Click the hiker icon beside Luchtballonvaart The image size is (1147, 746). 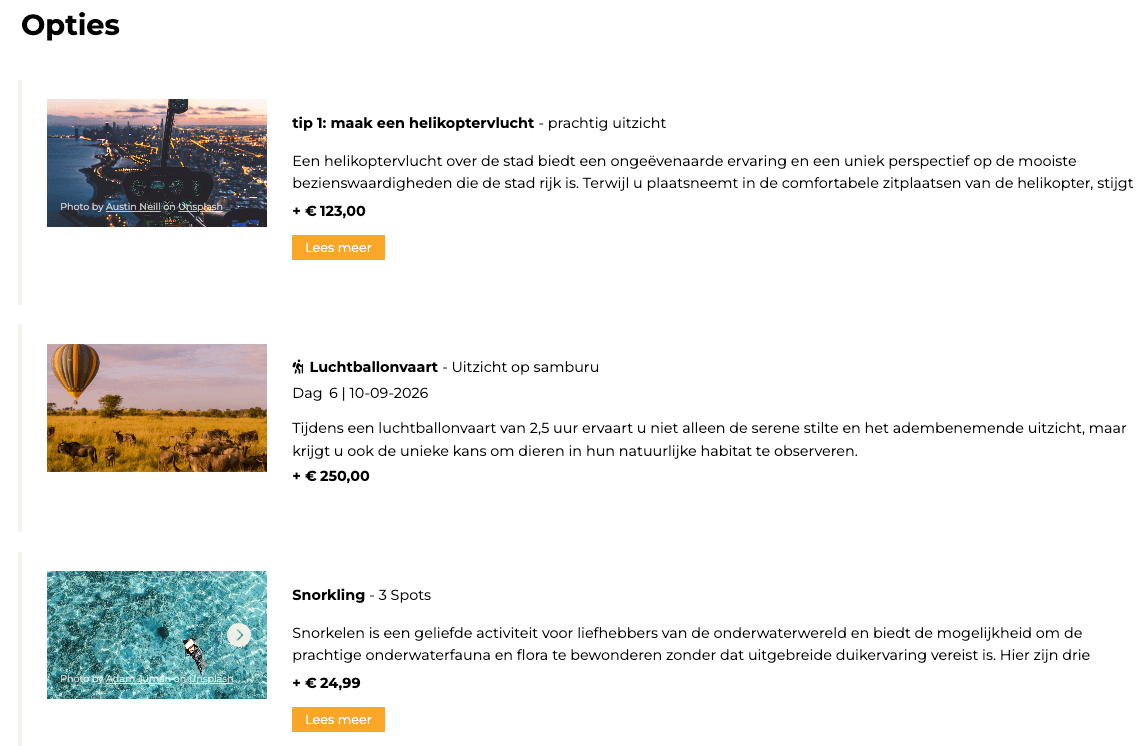click(298, 367)
